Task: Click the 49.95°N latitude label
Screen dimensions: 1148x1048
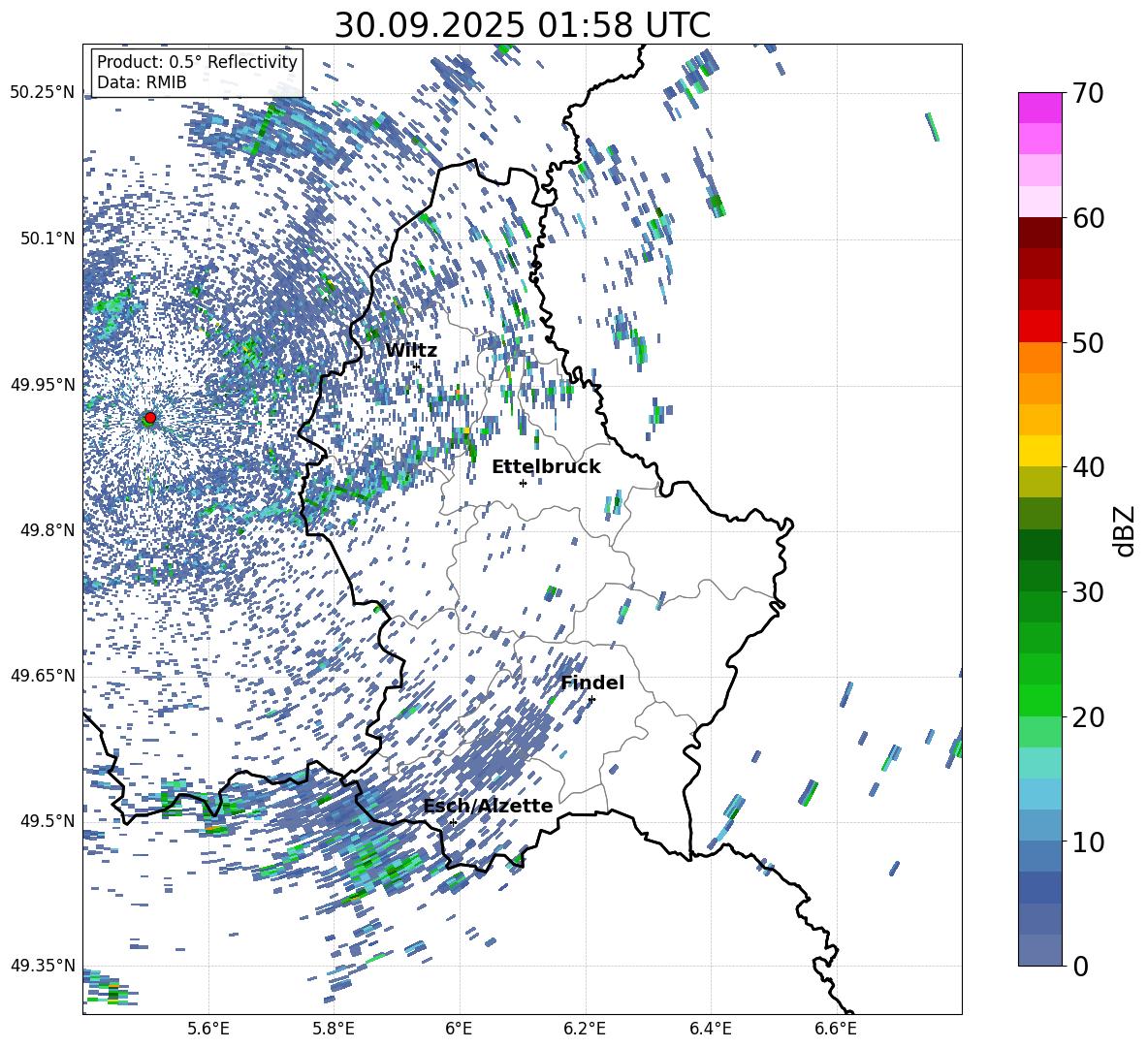Action: tap(43, 384)
